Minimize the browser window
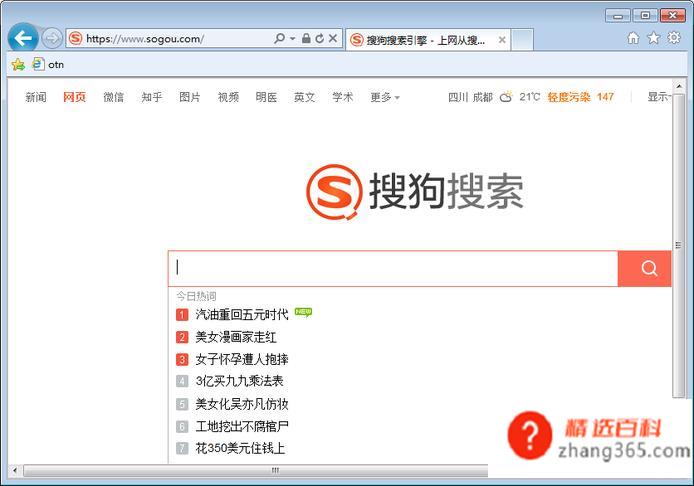This screenshot has height=486, width=694. (x=618, y=16)
